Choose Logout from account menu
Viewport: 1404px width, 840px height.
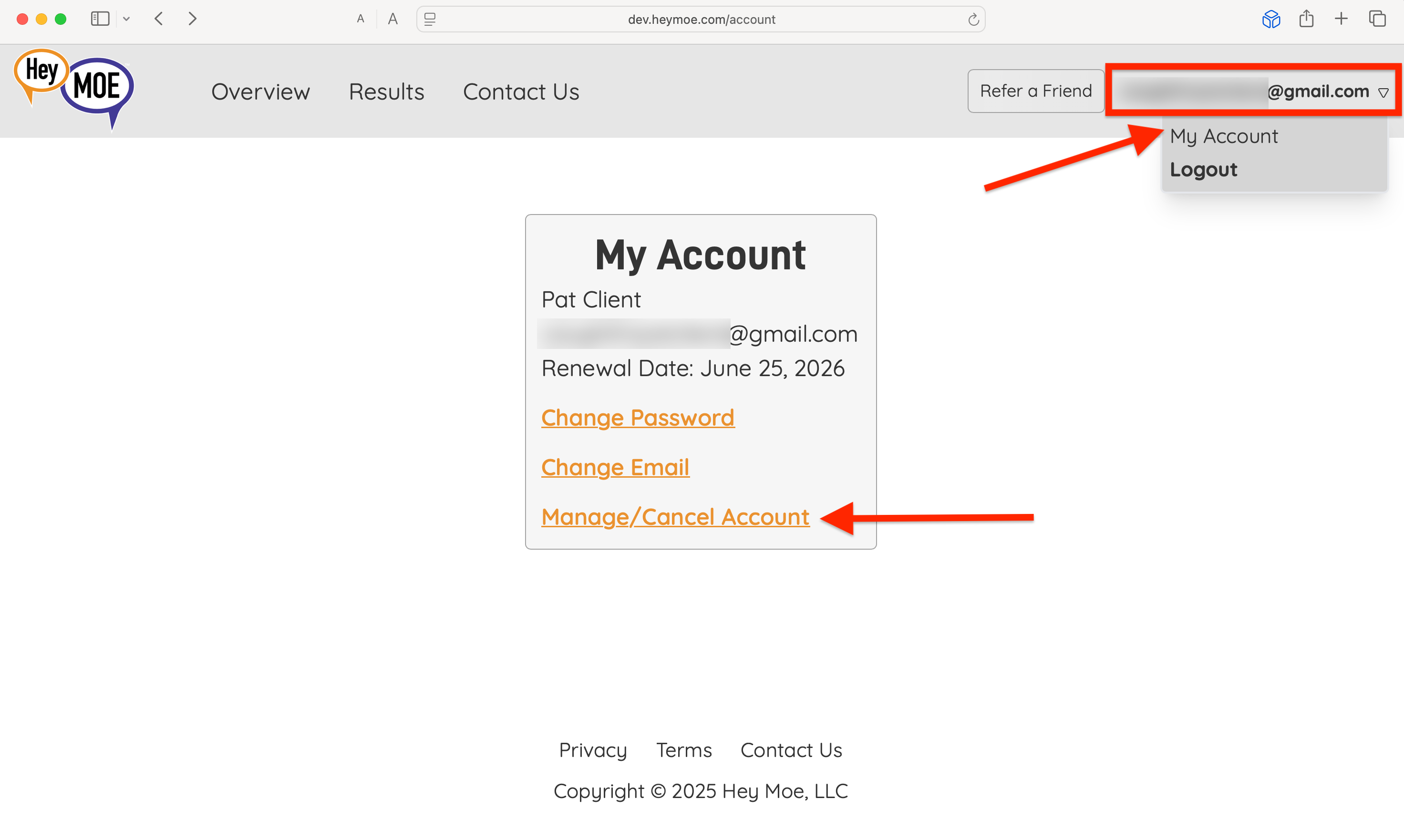1203,169
